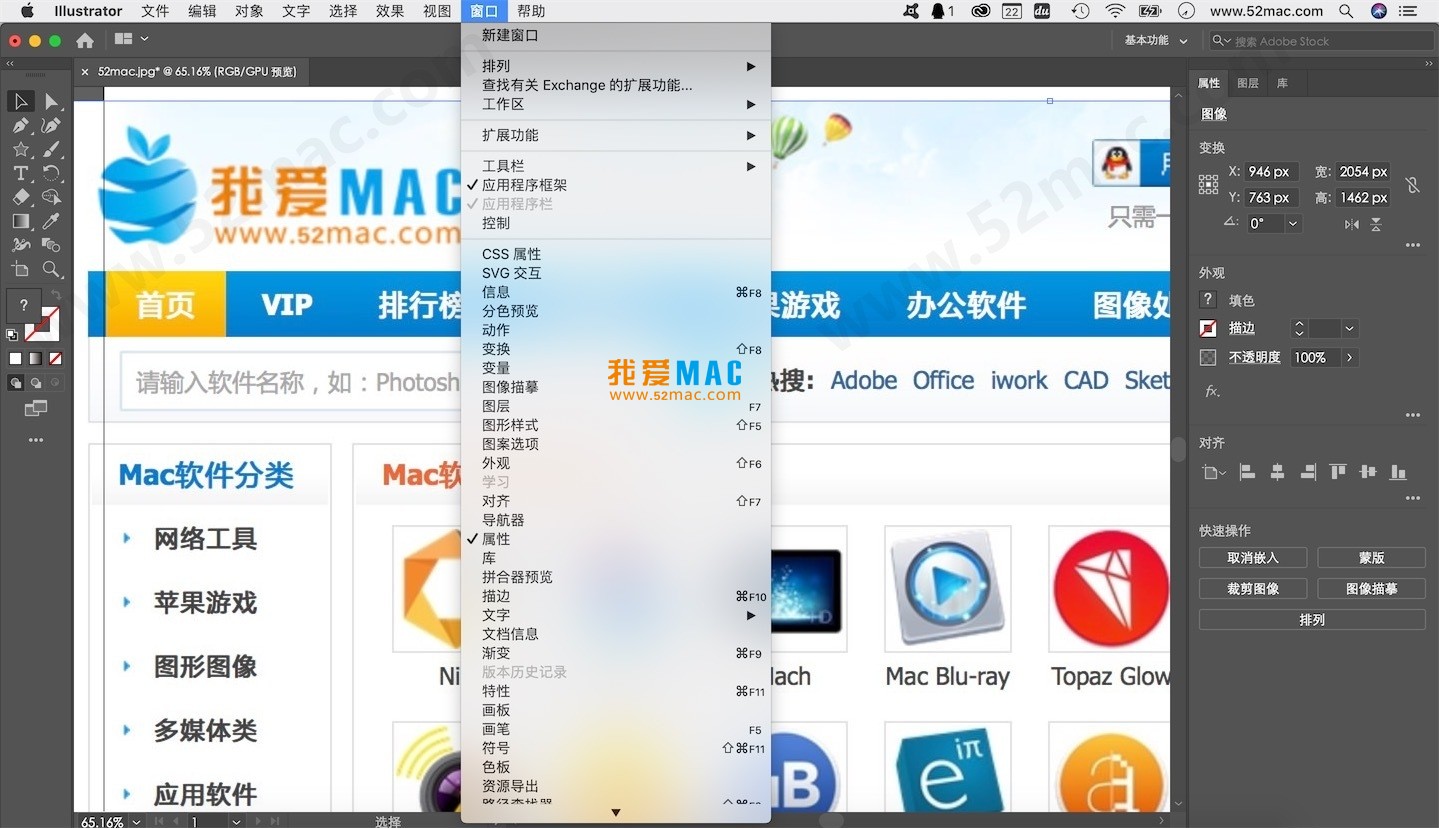The image size is (1439, 828).
Task: Expand the opacity slider arrow
Action: 1350,357
